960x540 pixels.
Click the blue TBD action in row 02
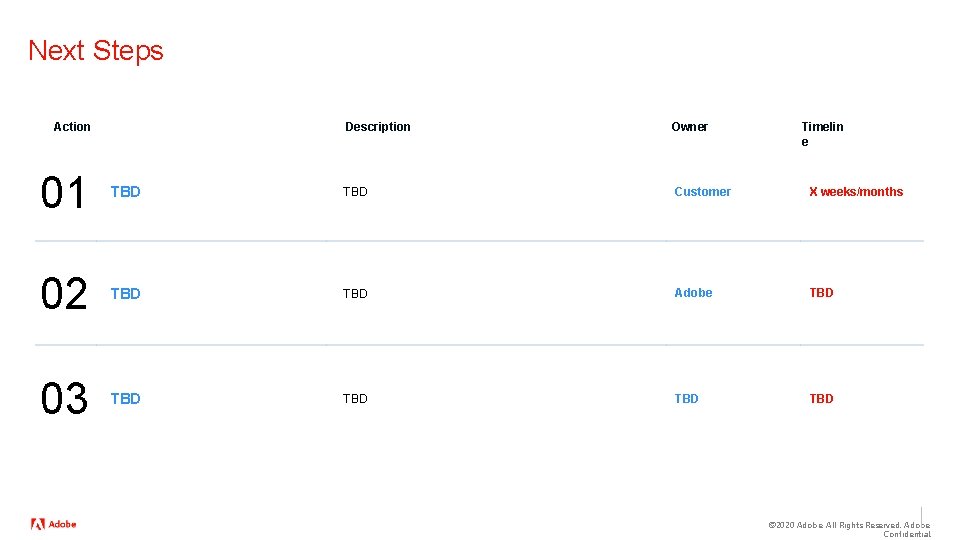tap(125, 294)
